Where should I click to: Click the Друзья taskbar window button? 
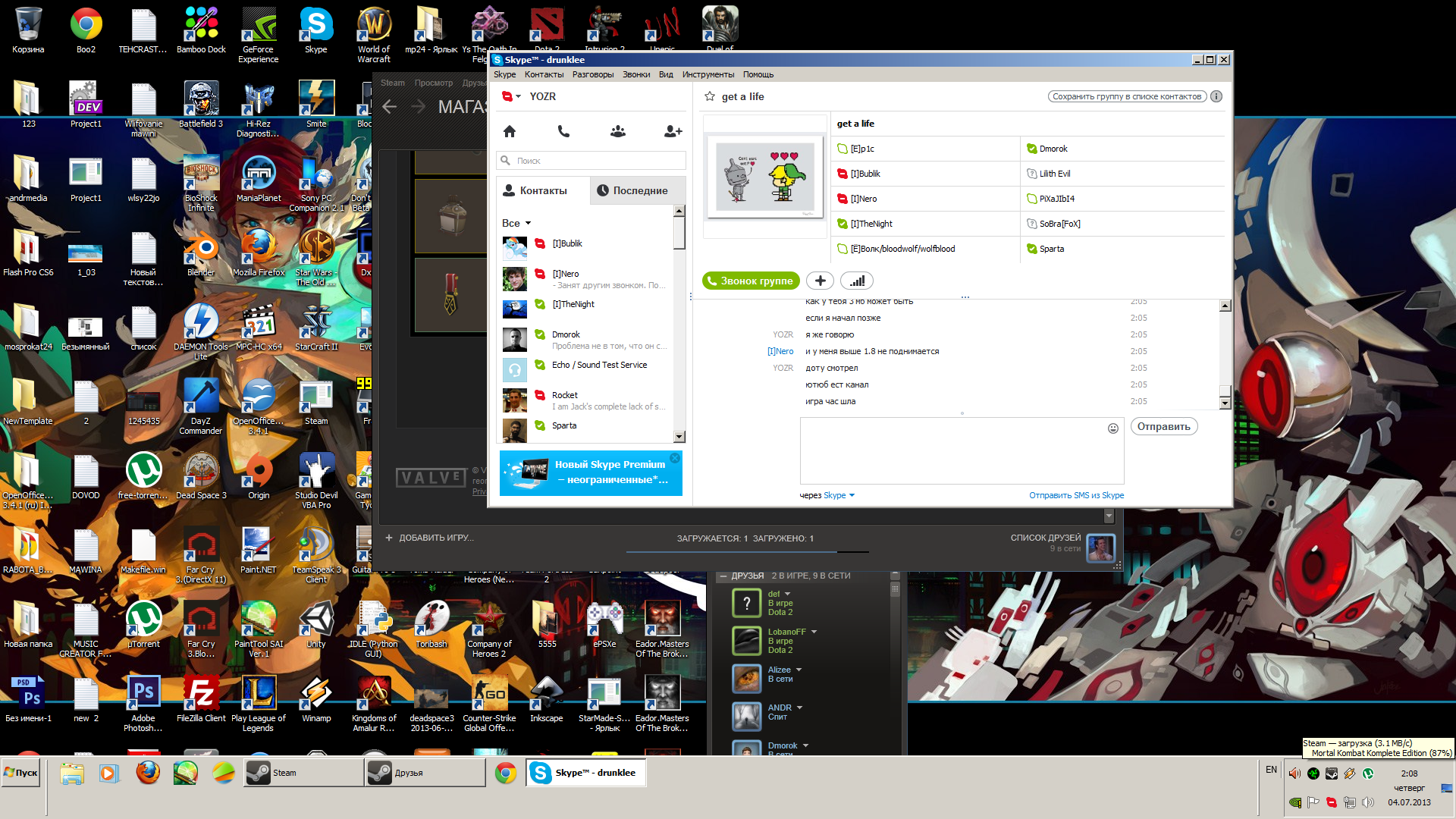[x=425, y=773]
